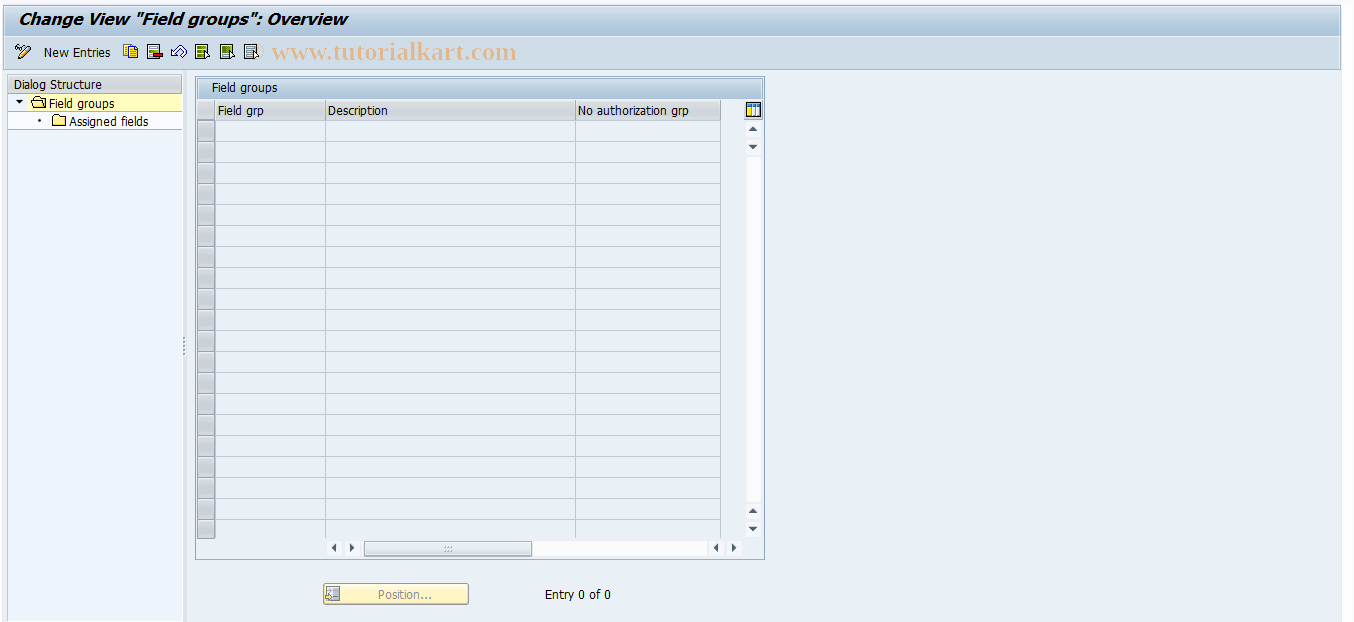Click first empty Description cell
The image size is (1354, 622).
(x=450, y=131)
